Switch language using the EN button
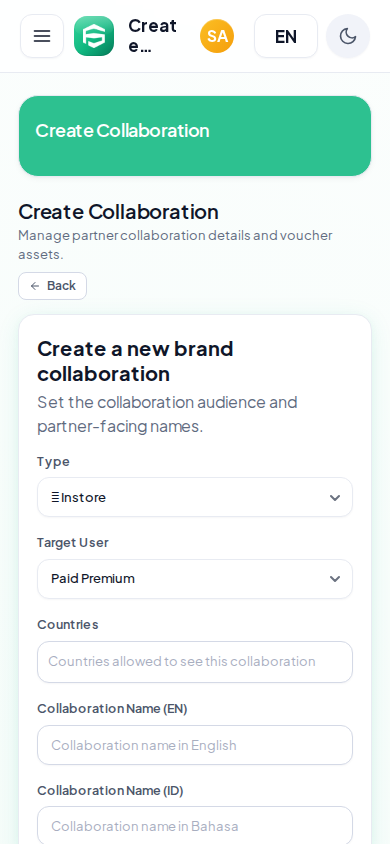390x844 pixels. pyautogui.click(x=286, y=36)
